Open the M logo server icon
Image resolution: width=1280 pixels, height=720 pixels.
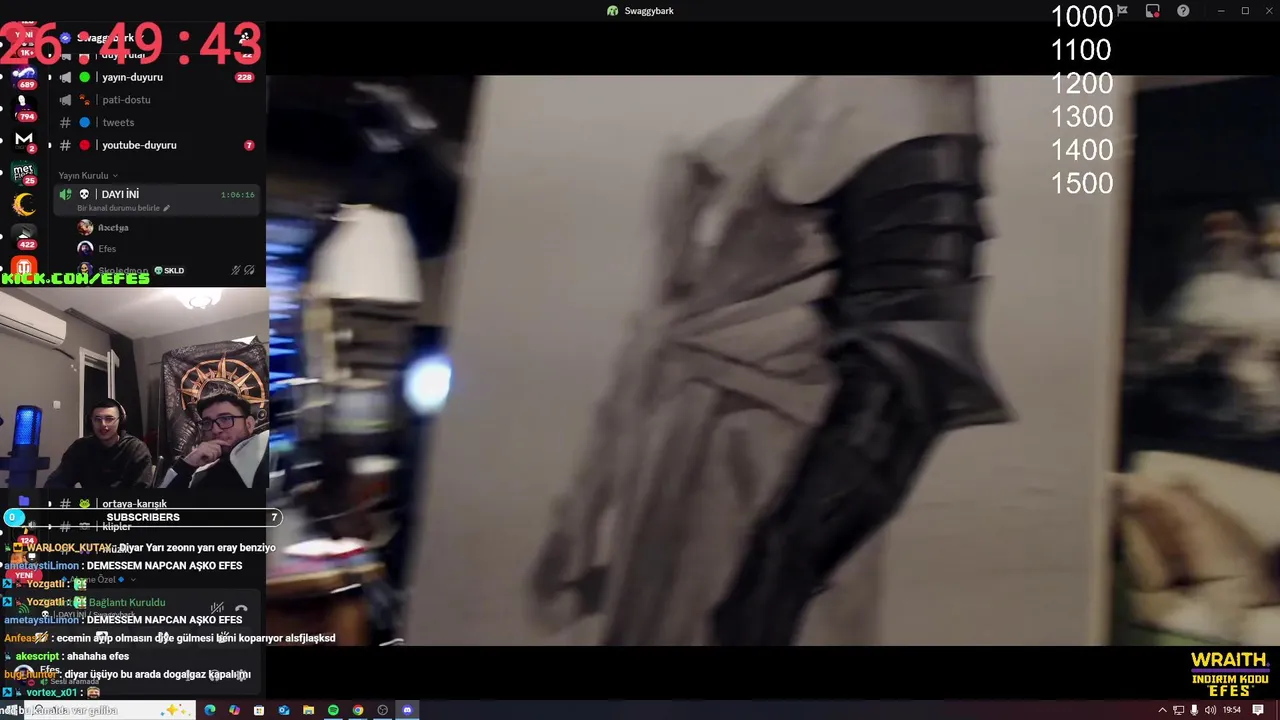[25, 139]
